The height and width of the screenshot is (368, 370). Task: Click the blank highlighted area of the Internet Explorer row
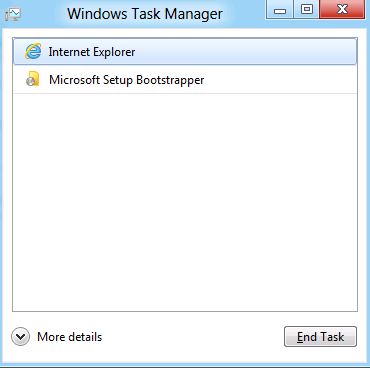pyautogui.click(x=246, y=52)
